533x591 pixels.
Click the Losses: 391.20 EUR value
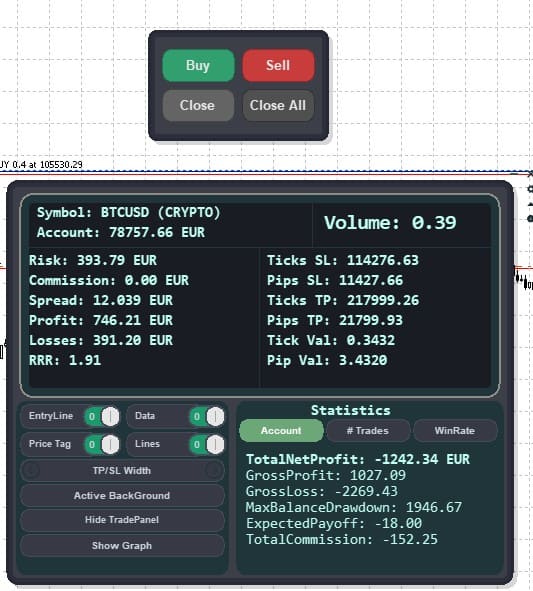click(101, 340)
